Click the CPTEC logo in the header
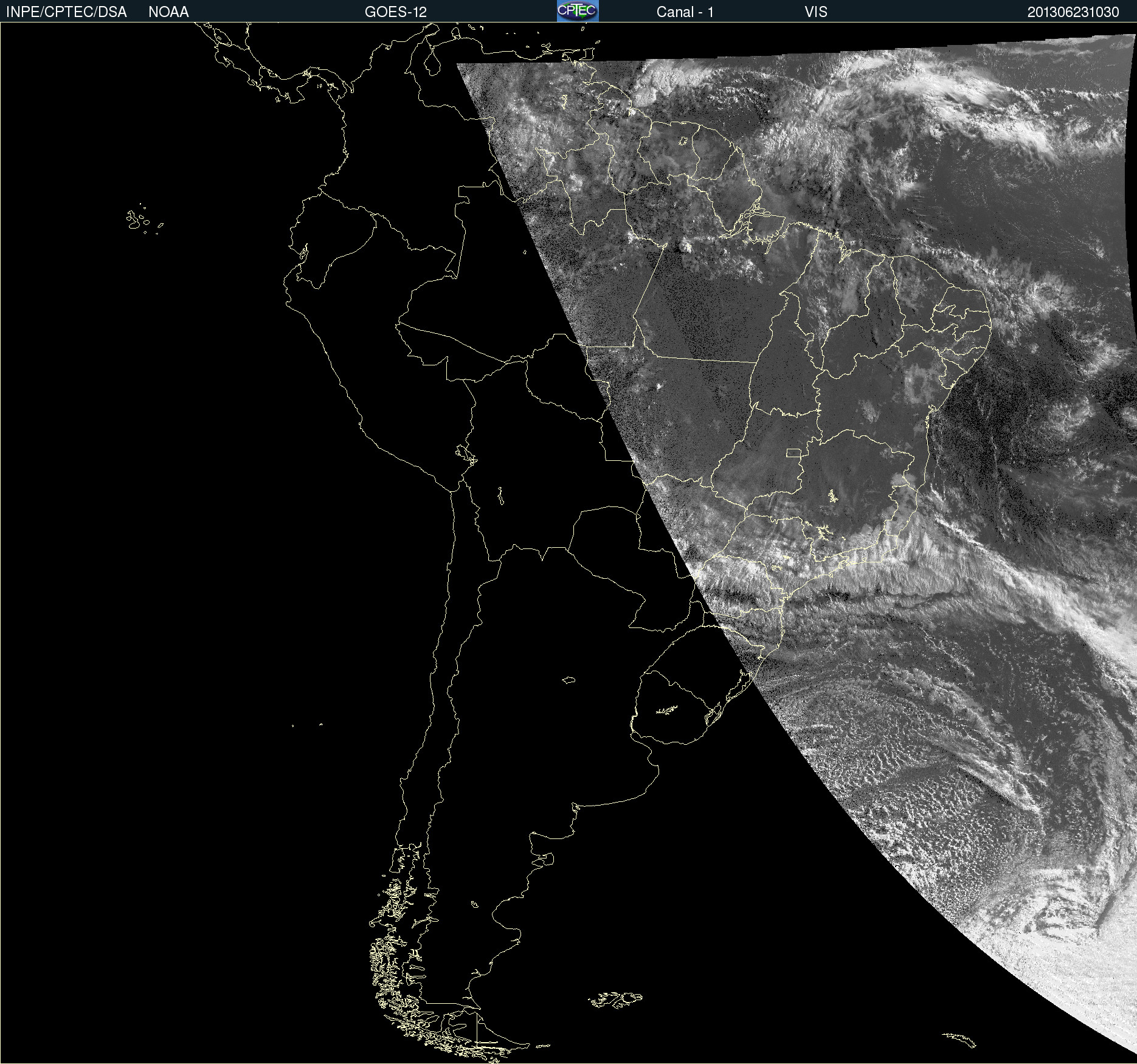1137x1064 pixels. (x=578, y=11)
